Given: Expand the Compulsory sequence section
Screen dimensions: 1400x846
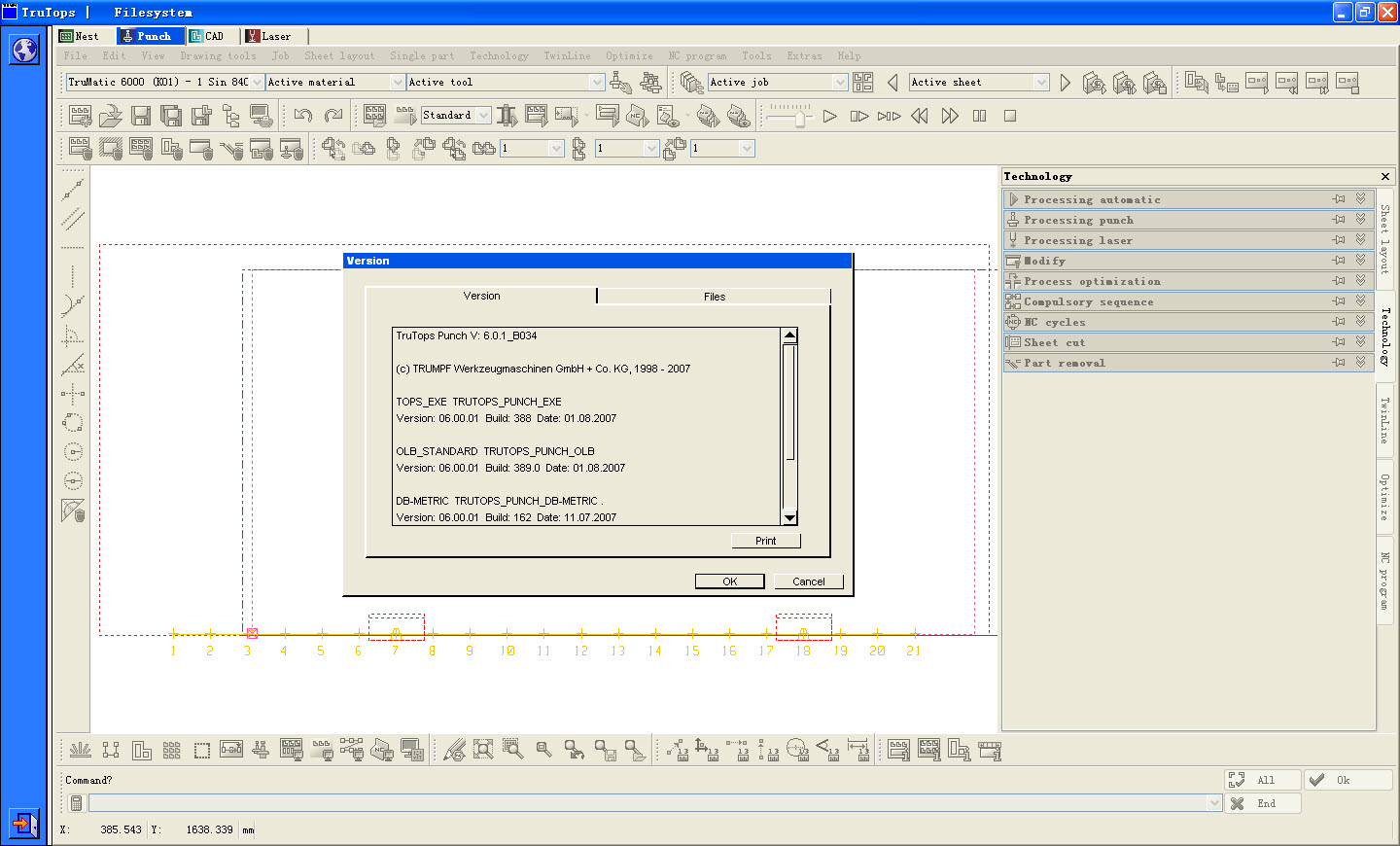Looking at the screenshot, I should 1360,300.
